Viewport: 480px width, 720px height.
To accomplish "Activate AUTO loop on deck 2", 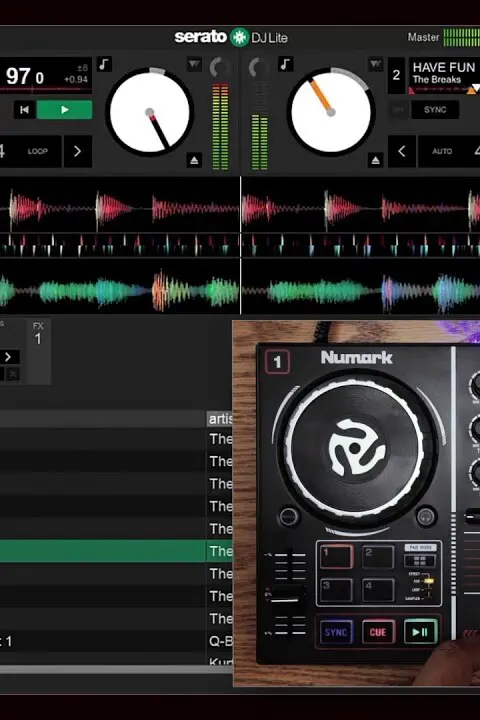I will (442, 151).
